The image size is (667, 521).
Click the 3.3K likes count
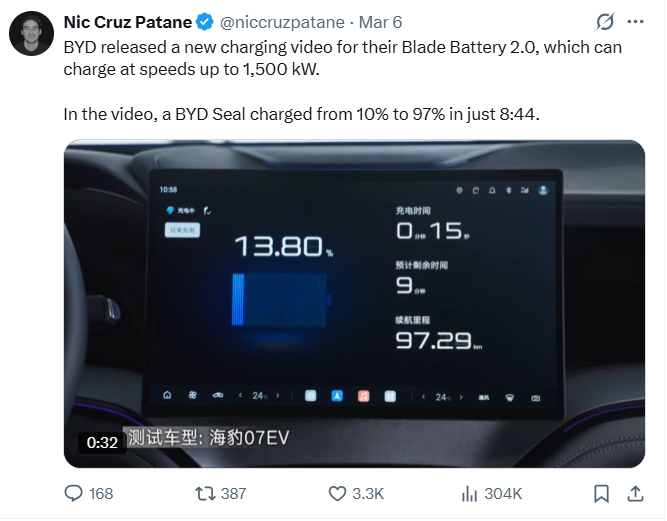pos(368,493)
